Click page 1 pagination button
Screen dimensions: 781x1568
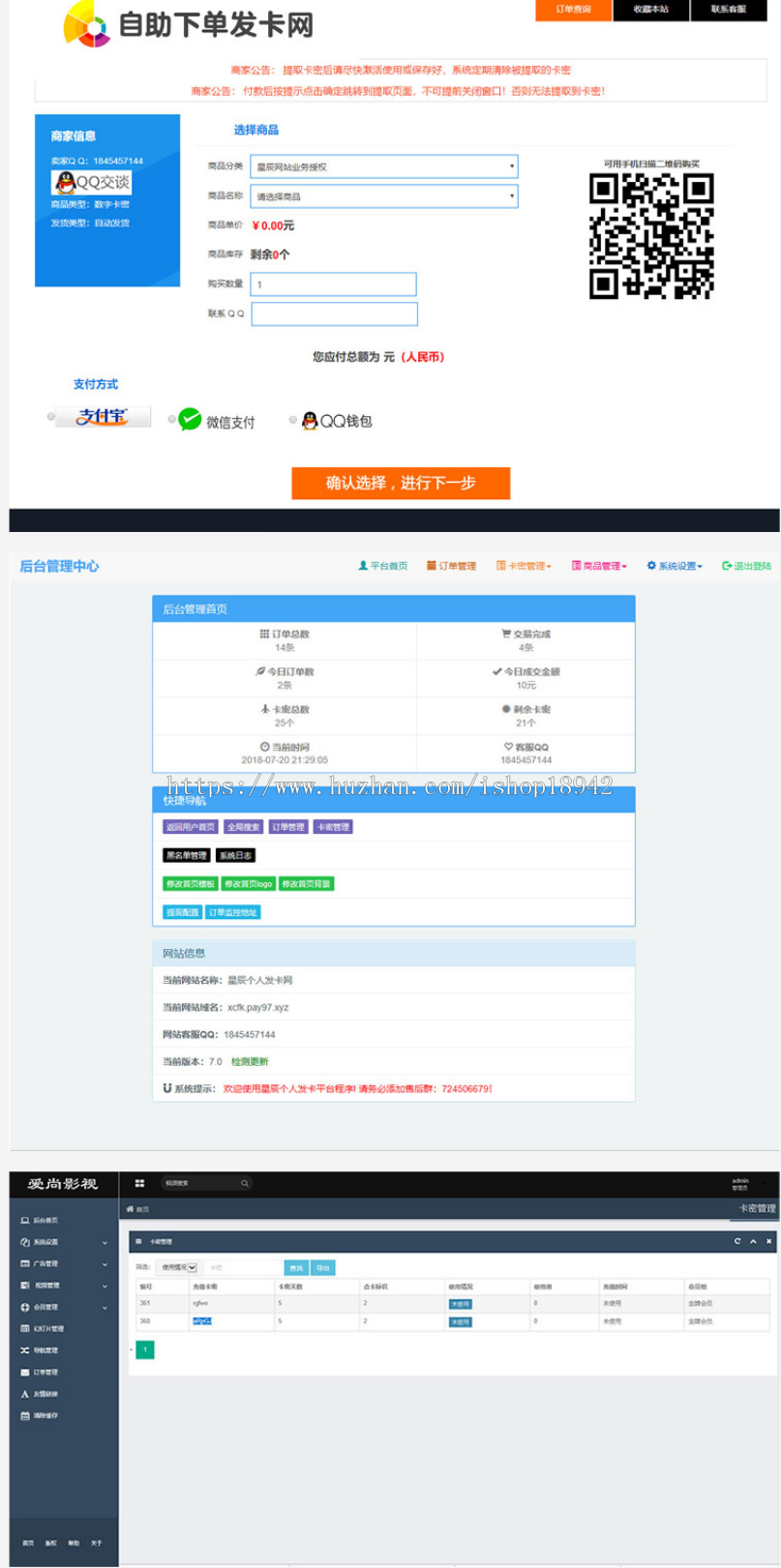(145, 1349)
